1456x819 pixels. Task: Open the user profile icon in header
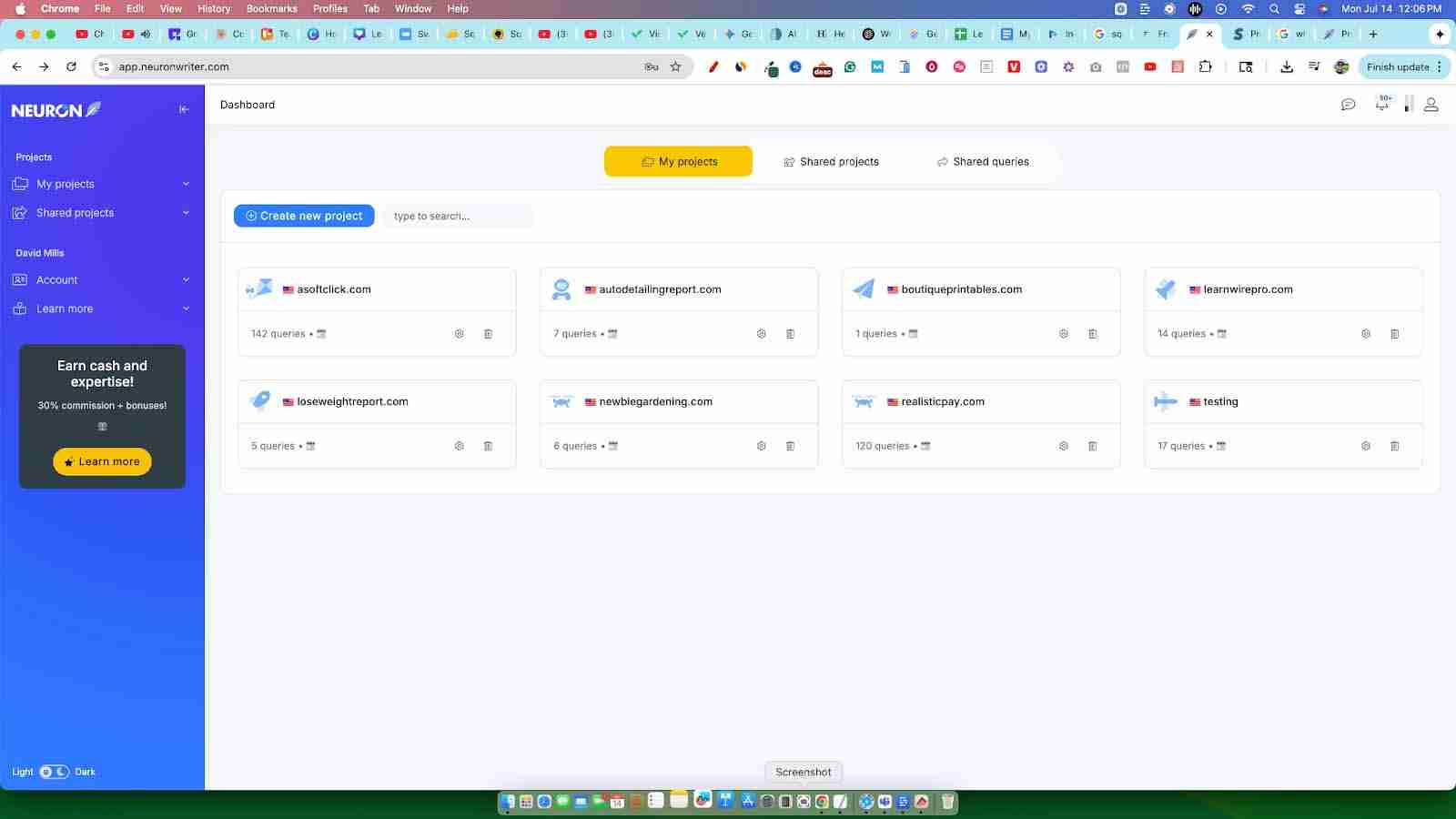tap(1431, 105)
